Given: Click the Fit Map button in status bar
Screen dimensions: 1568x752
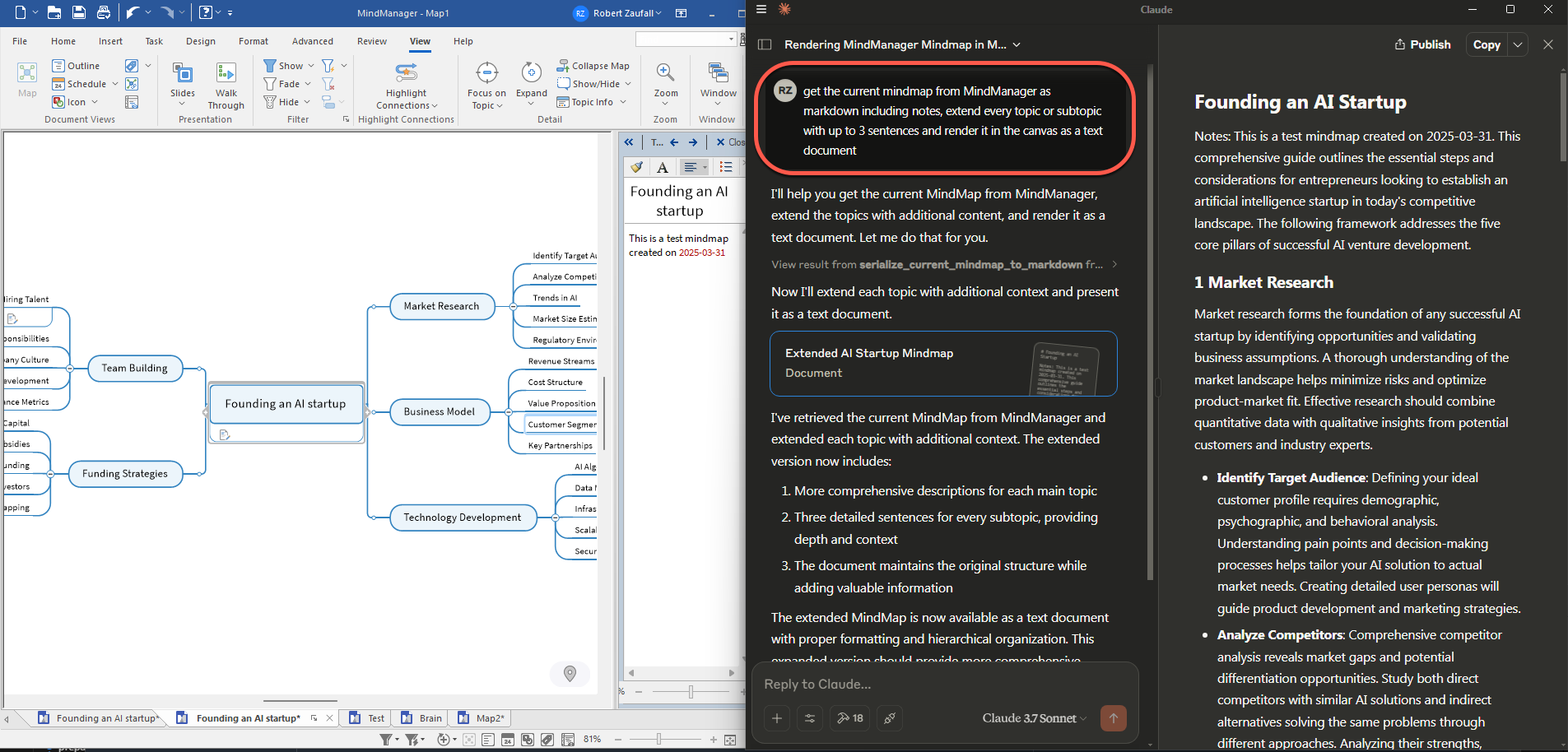Looking at the screenshot, I should [x=730, y=740].
